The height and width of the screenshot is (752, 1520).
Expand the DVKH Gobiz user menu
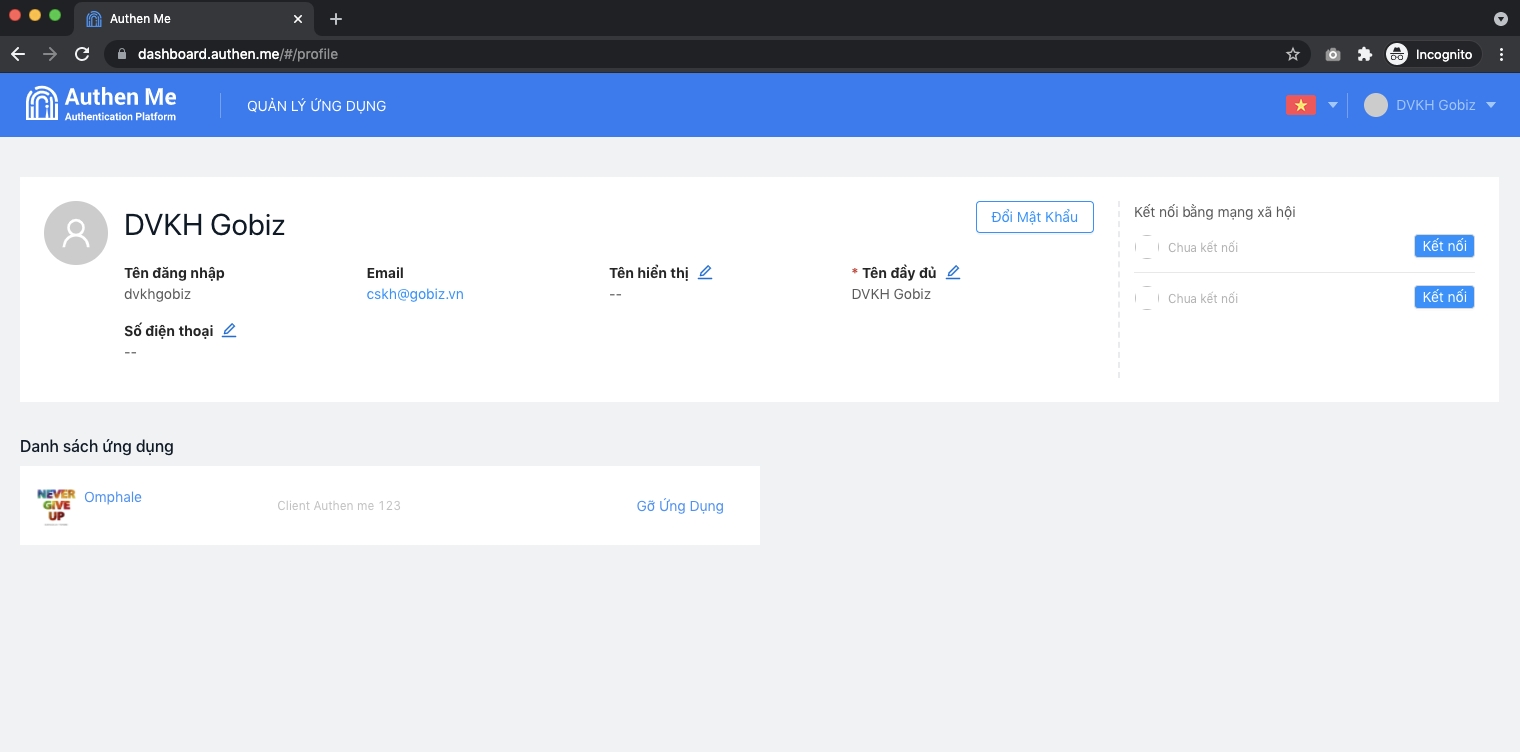coord(1490,105)
